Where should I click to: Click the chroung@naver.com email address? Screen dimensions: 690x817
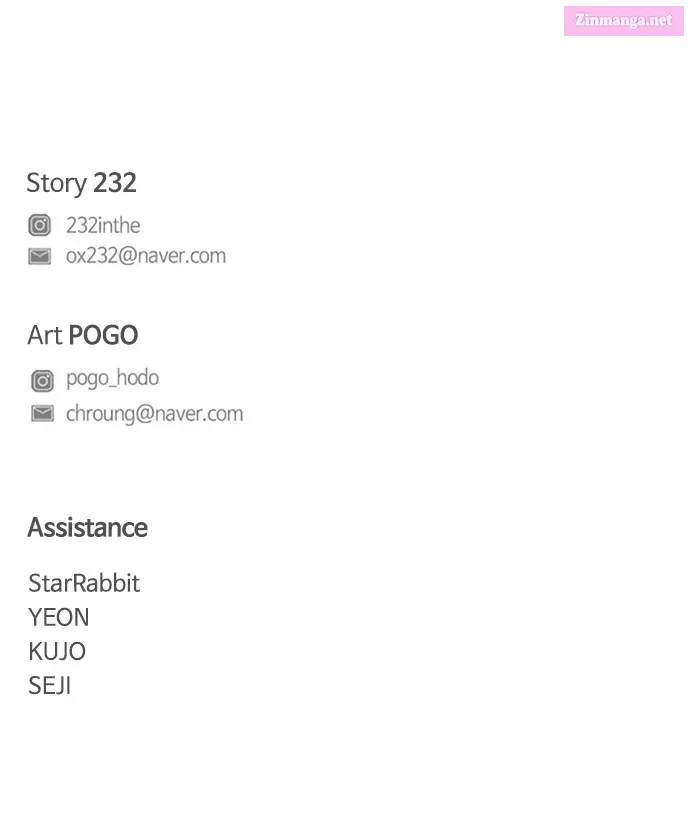154,414
